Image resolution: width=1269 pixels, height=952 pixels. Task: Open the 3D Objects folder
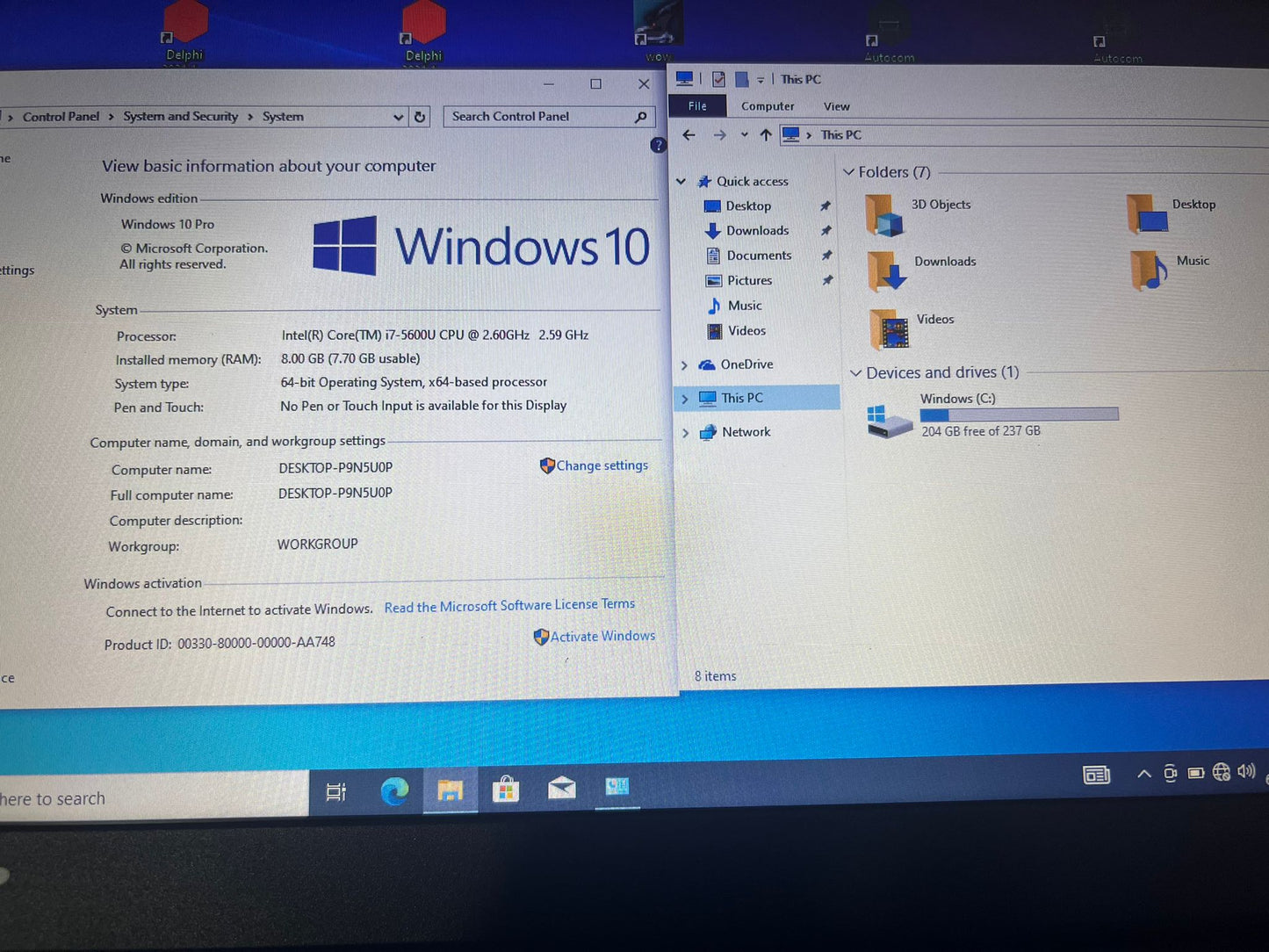click(x=919, y=214)
